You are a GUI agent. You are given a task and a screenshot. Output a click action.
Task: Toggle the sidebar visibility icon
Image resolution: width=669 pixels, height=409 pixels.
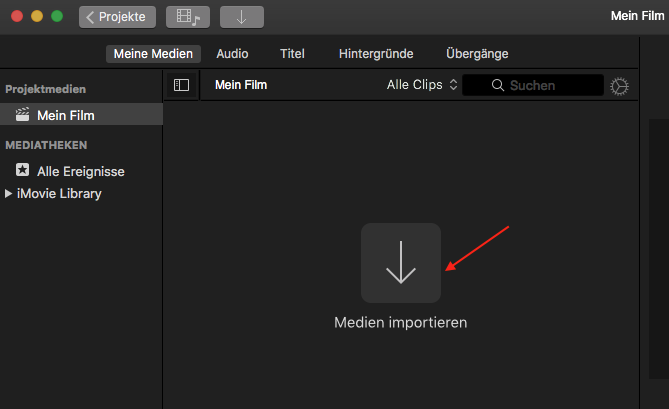tap(181, 85)
